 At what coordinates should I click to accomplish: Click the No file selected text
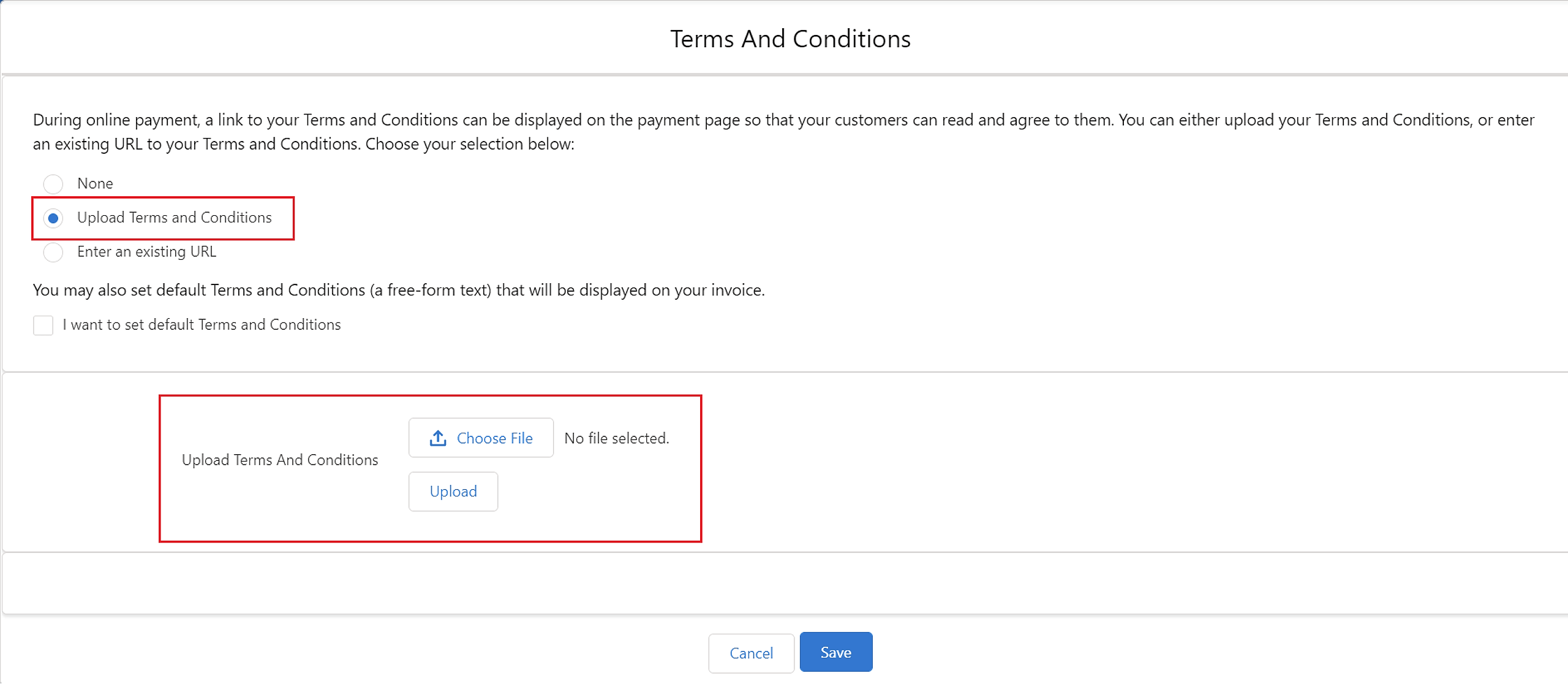tap(616, 438)
